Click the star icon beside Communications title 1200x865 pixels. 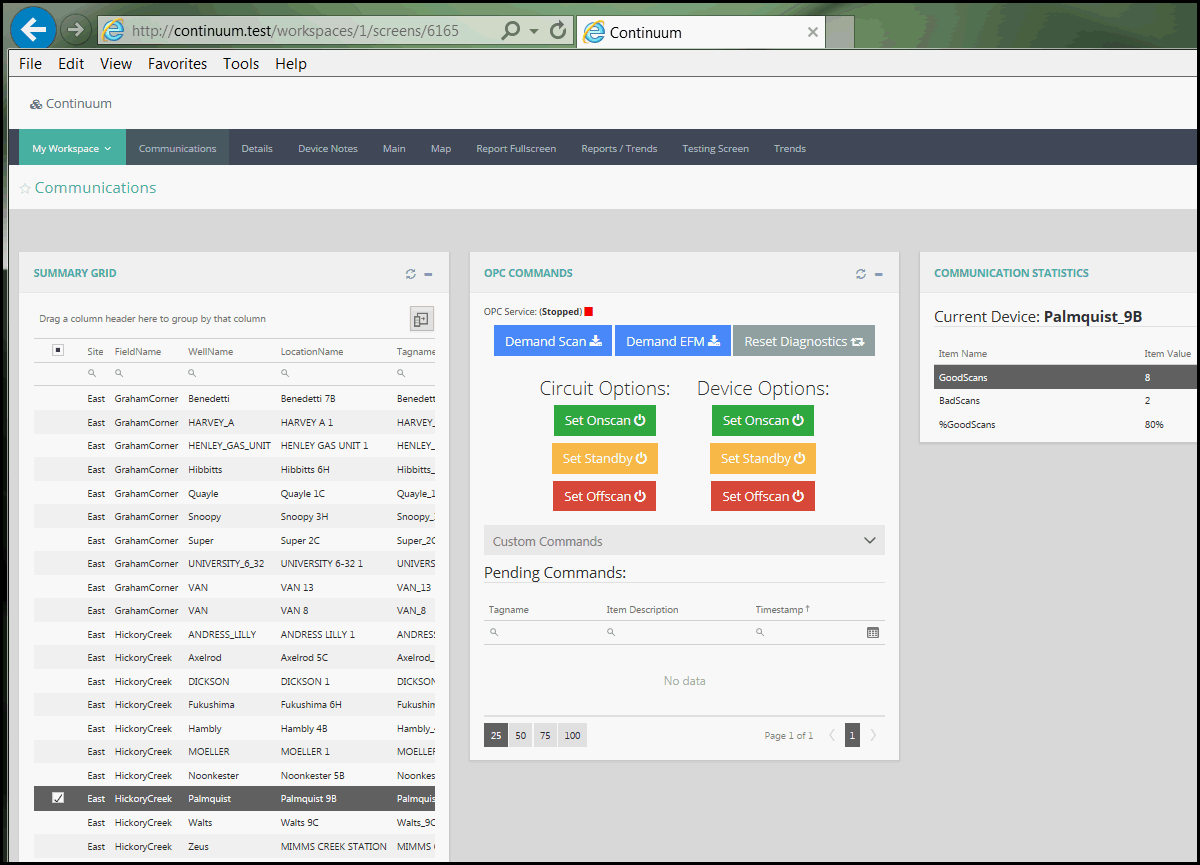click(25, 189)
